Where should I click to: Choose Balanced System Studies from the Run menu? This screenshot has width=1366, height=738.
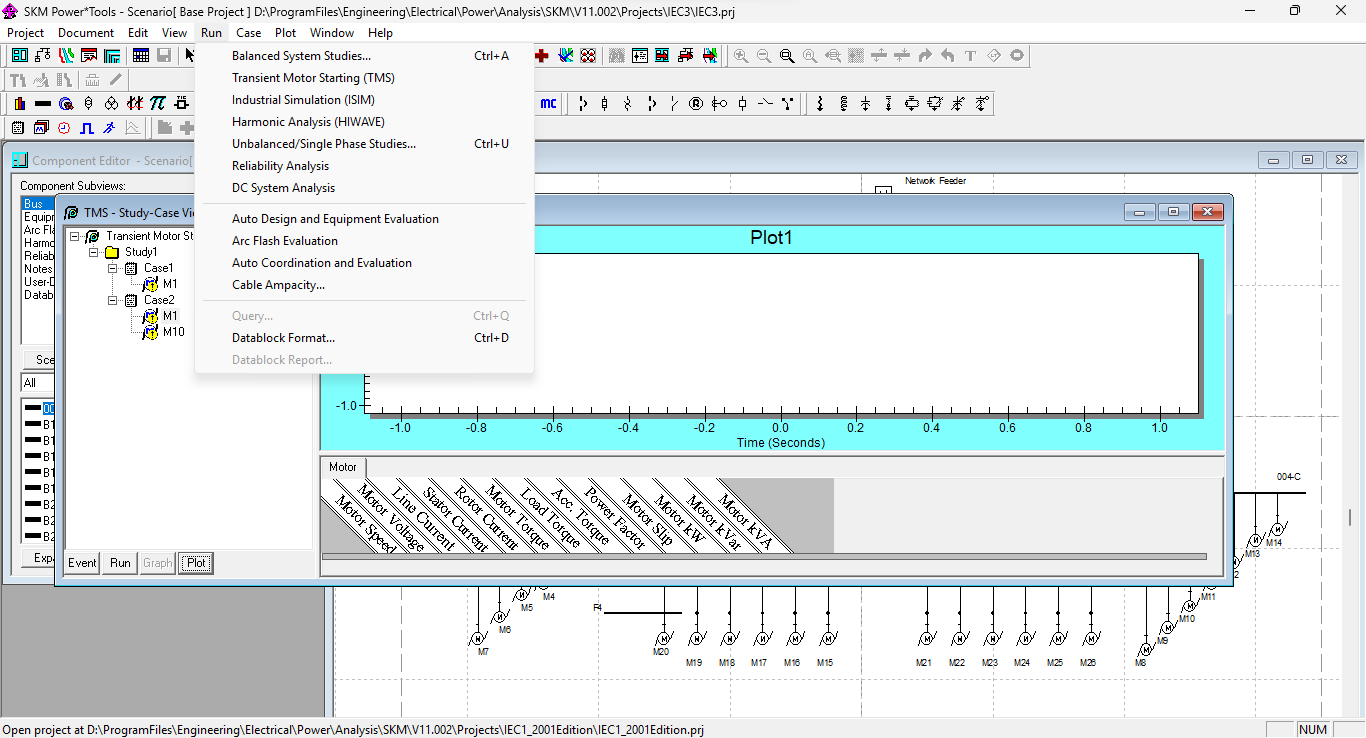pos(364,56)
